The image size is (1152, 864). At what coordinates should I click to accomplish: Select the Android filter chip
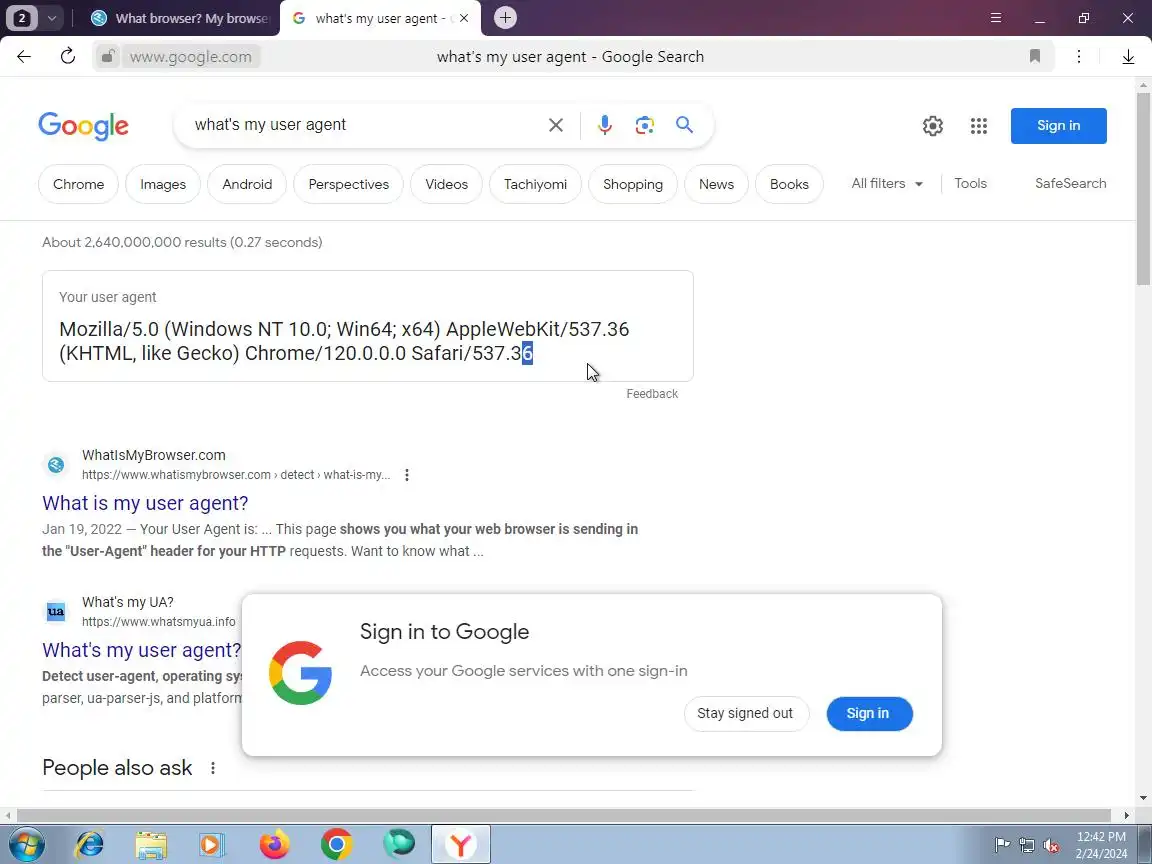247,184
